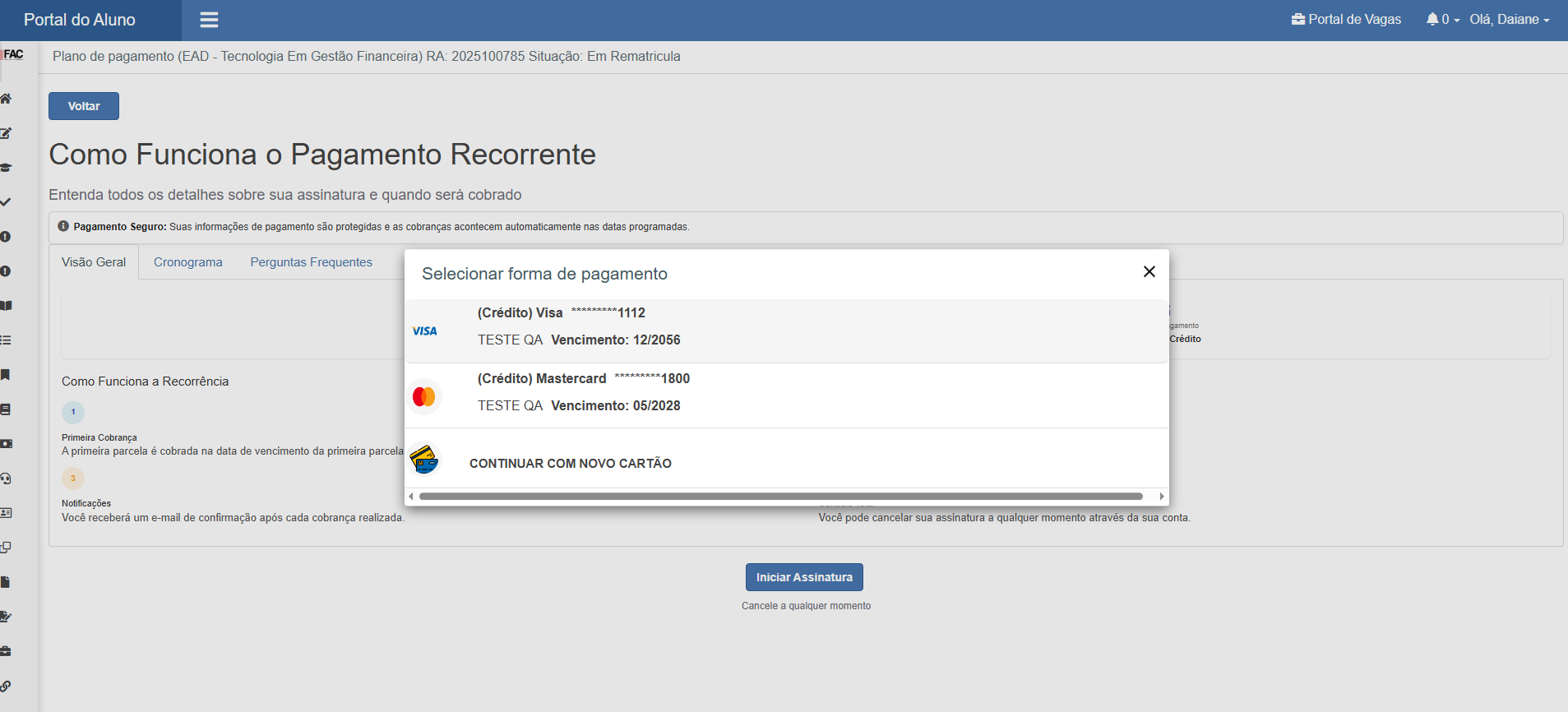The image size is (1568, 712).
Task: Open the home icon in the sidebar
Action: pyautogui.click(x=6, y=99)
